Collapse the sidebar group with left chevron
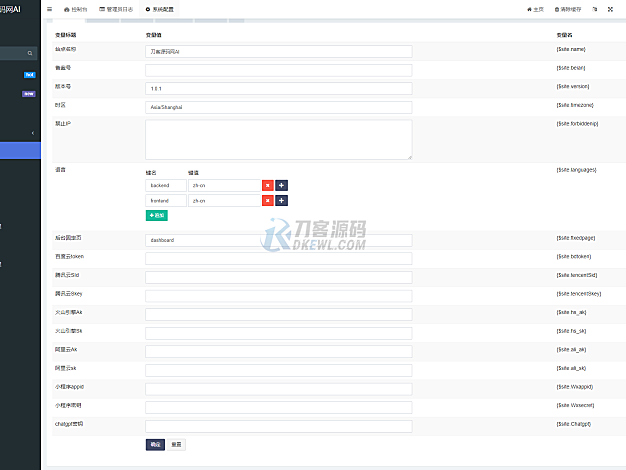 click(x=33, y=133)
